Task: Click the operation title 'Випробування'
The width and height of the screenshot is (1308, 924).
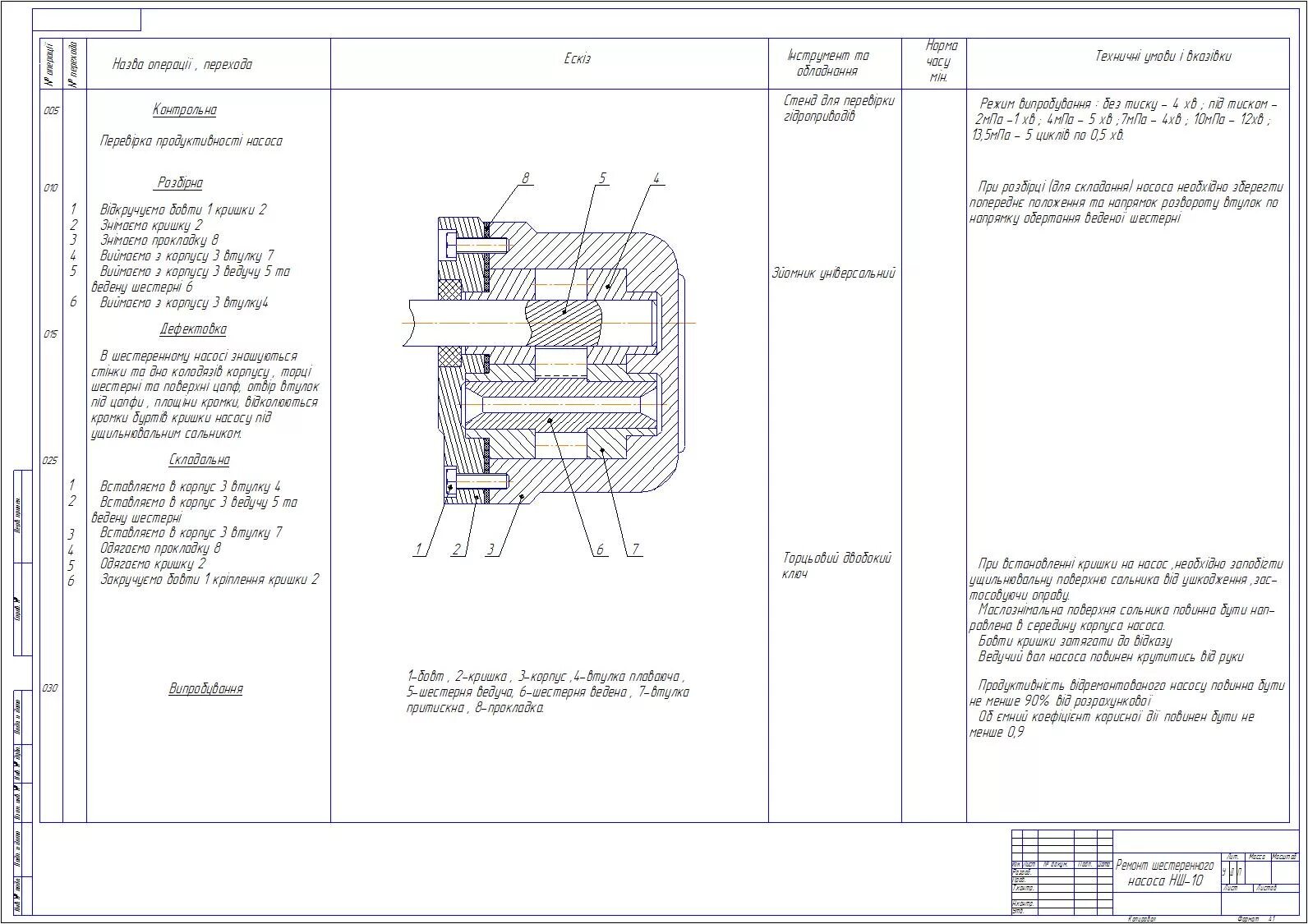Action: [x=206, y=689]
